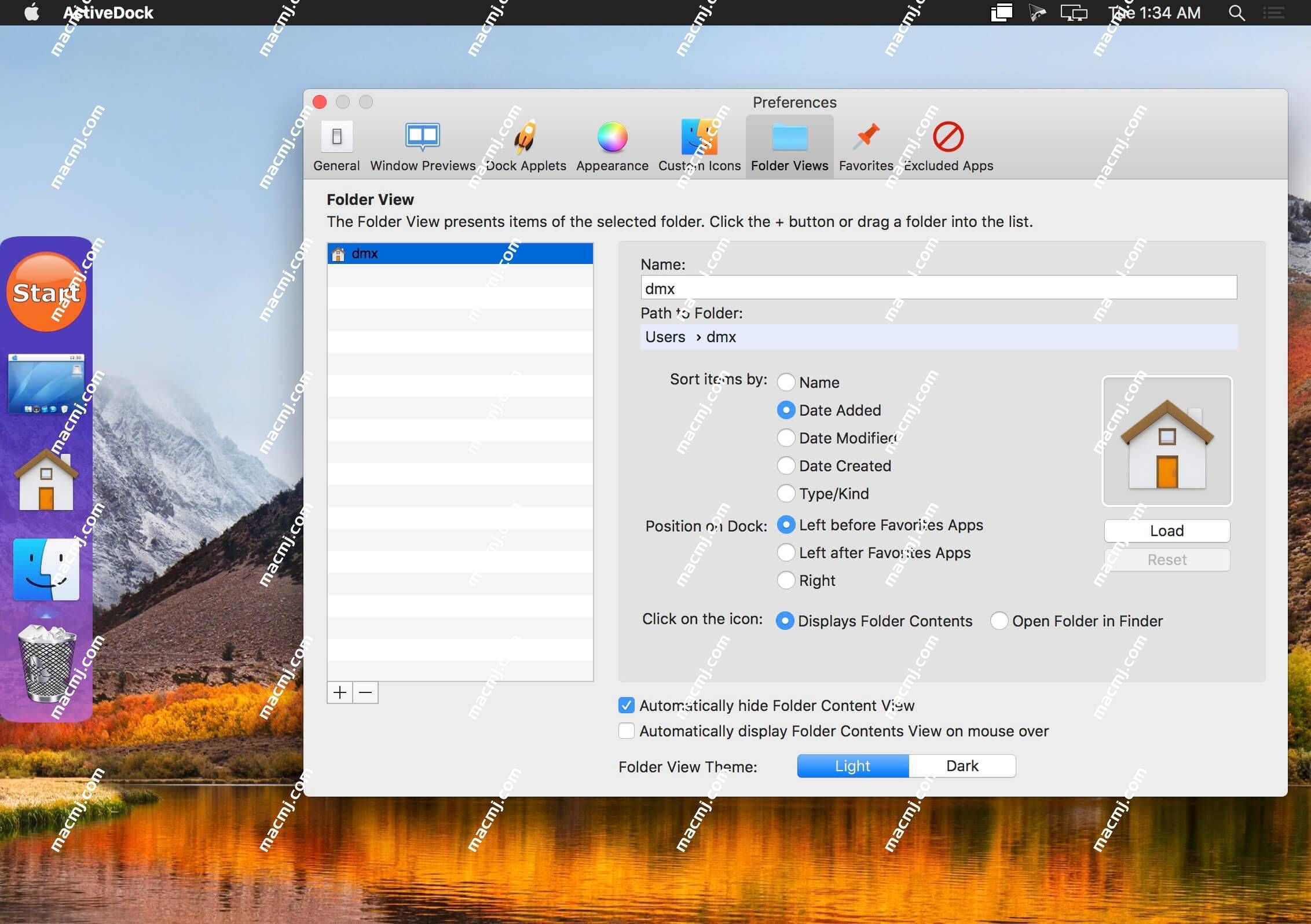Click the Reset button

pos(1167,558)
